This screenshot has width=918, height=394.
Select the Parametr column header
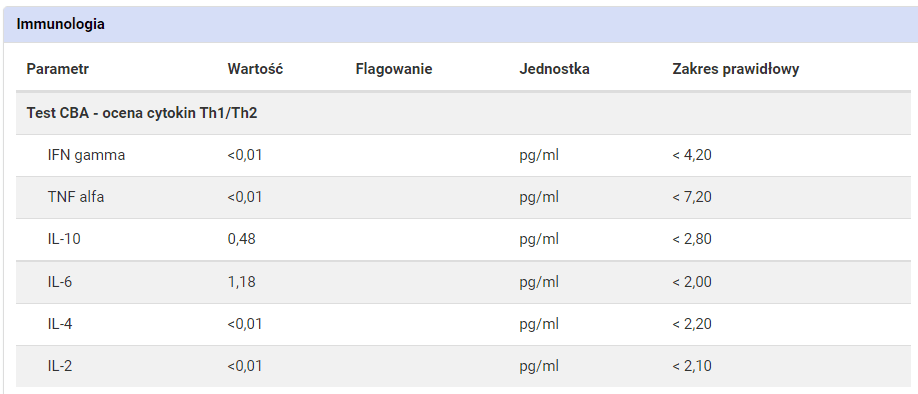pos(57,69)
